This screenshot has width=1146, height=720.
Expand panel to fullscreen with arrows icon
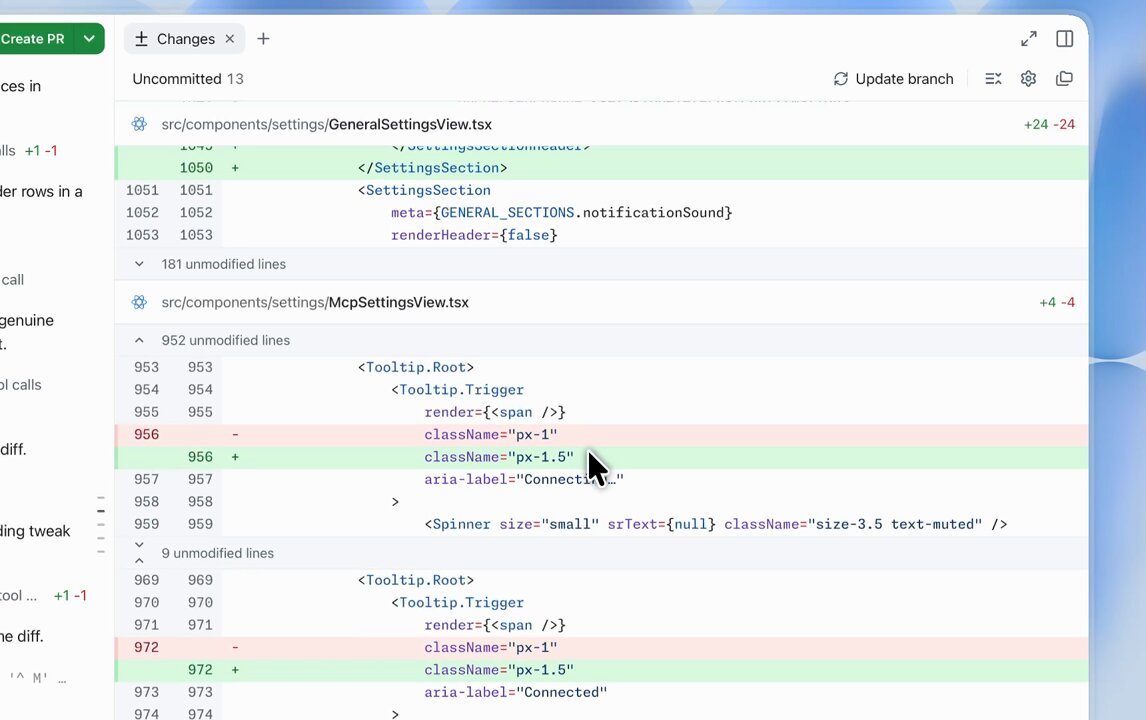pyautogui.click(x=1029, y=39)
